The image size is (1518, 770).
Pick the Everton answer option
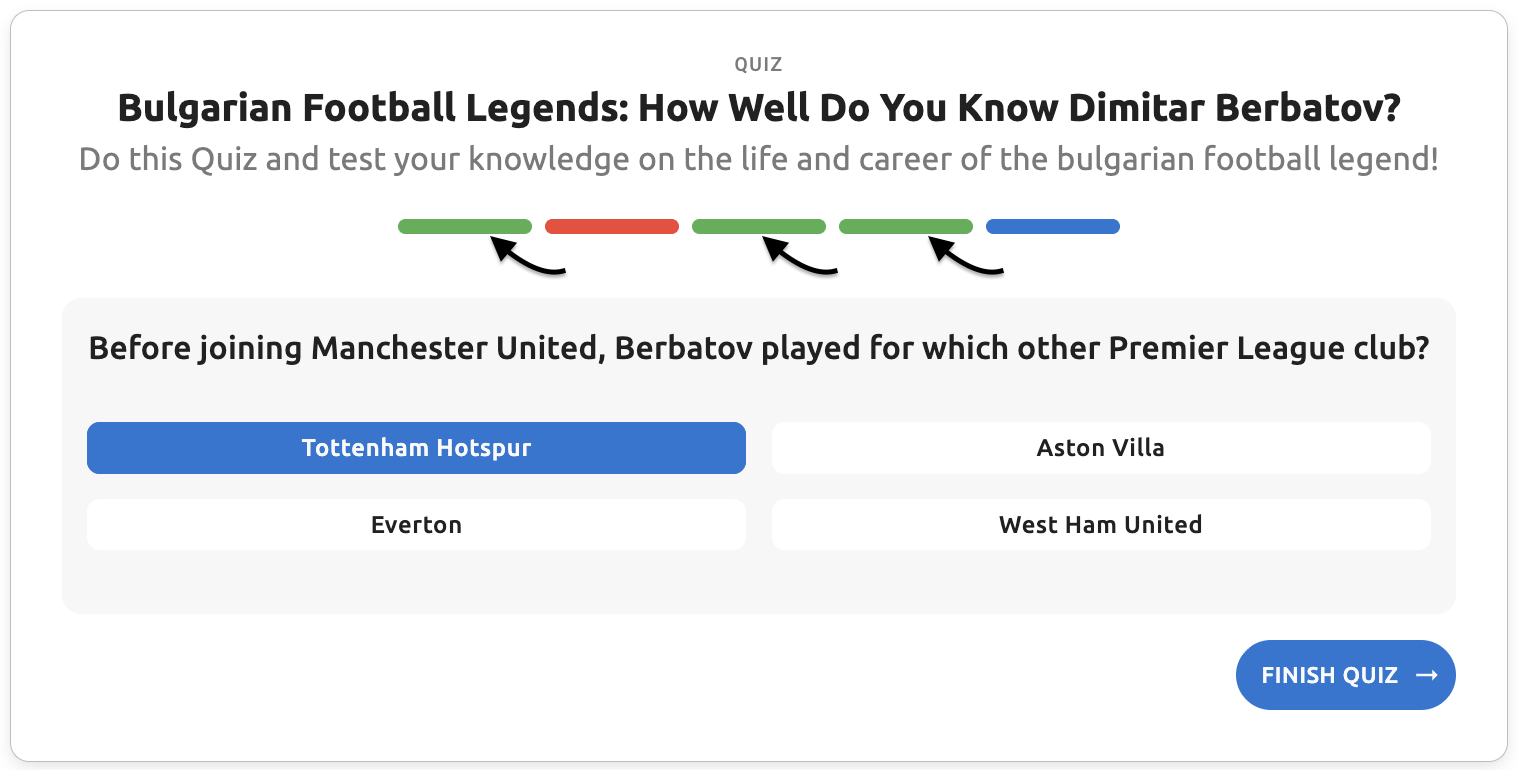click(x=416, y=525)
